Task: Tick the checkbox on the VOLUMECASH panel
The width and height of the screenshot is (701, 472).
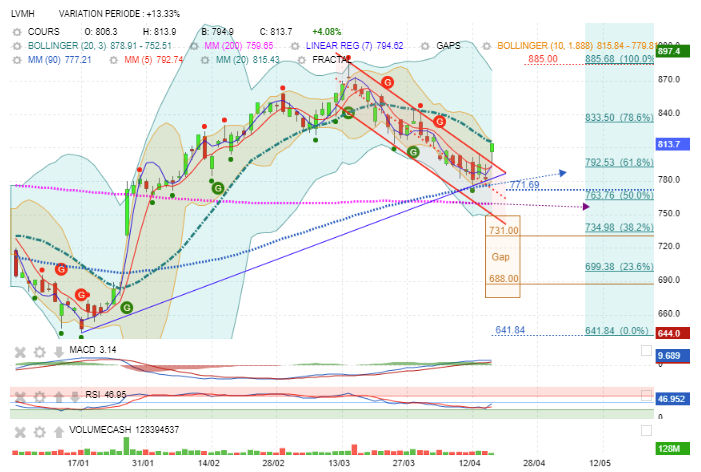Action: [646, 430]
